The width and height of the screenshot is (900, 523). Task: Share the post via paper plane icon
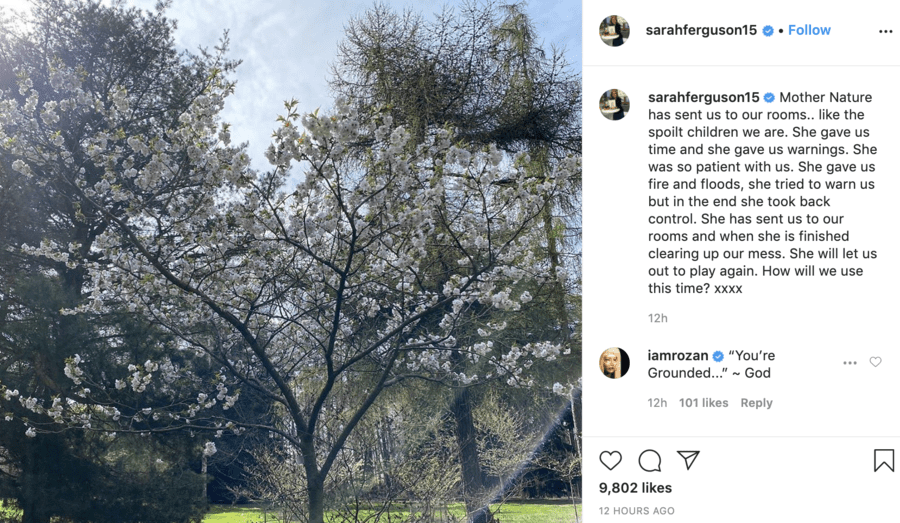coord(688,459)
